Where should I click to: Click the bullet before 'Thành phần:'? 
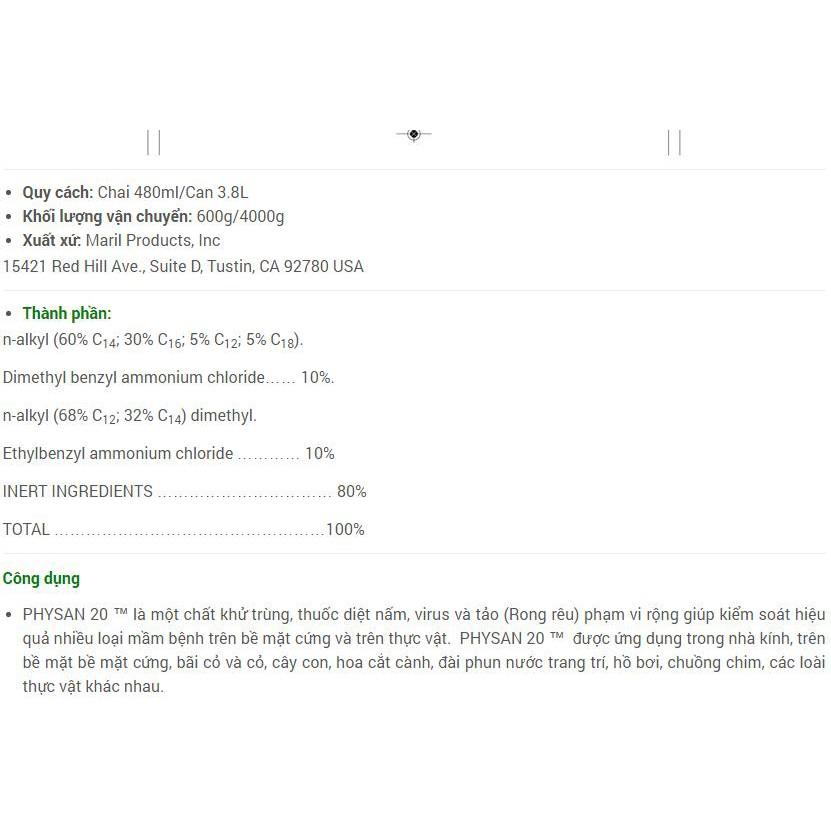click(x=10, y=314)
